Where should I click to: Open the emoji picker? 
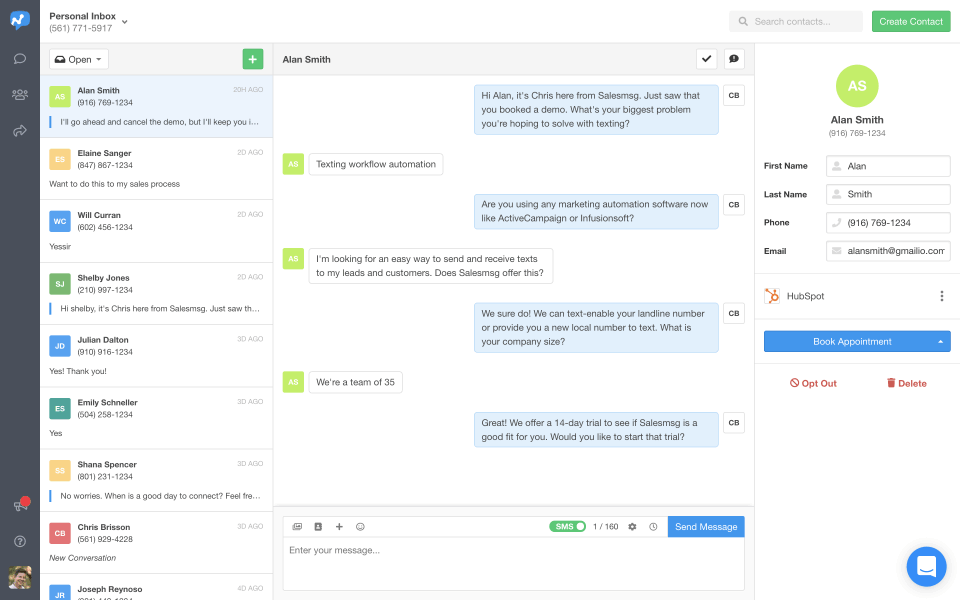(361, 527)
